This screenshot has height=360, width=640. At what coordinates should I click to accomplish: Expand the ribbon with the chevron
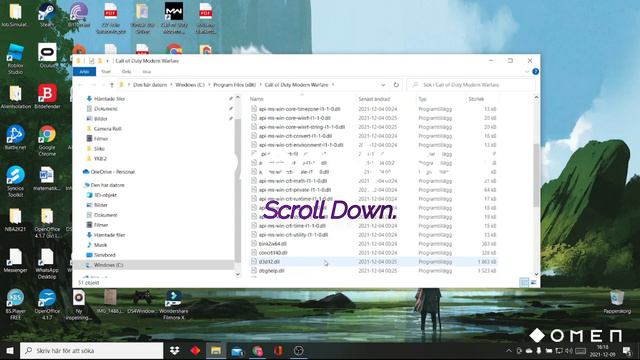point(527,71)
